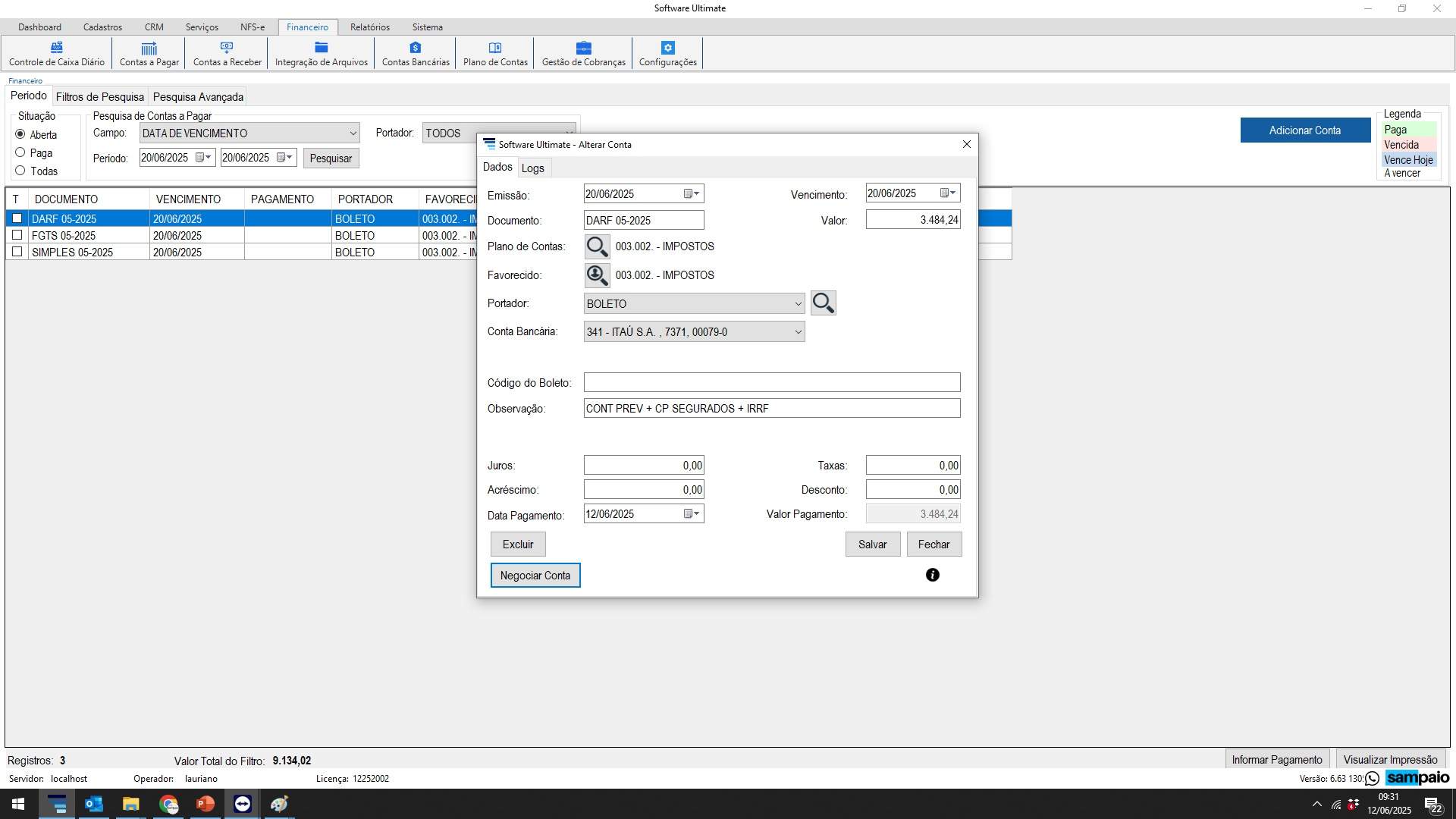Expand Campo DATA DE VENCIMENTO dropdown
Viewport: 1456px width, 819px height.
tap(353, 133)
